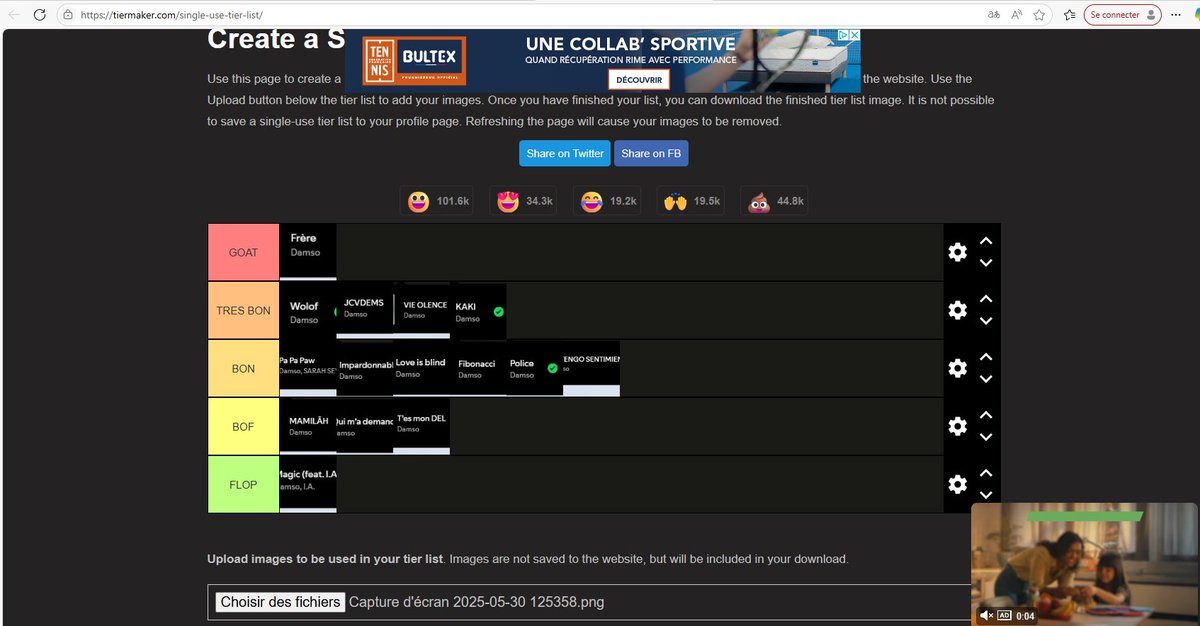Open settings gear for FLOP row
Image resolution: width=1200 pixels, height=626 pixels.
(957, 485)
